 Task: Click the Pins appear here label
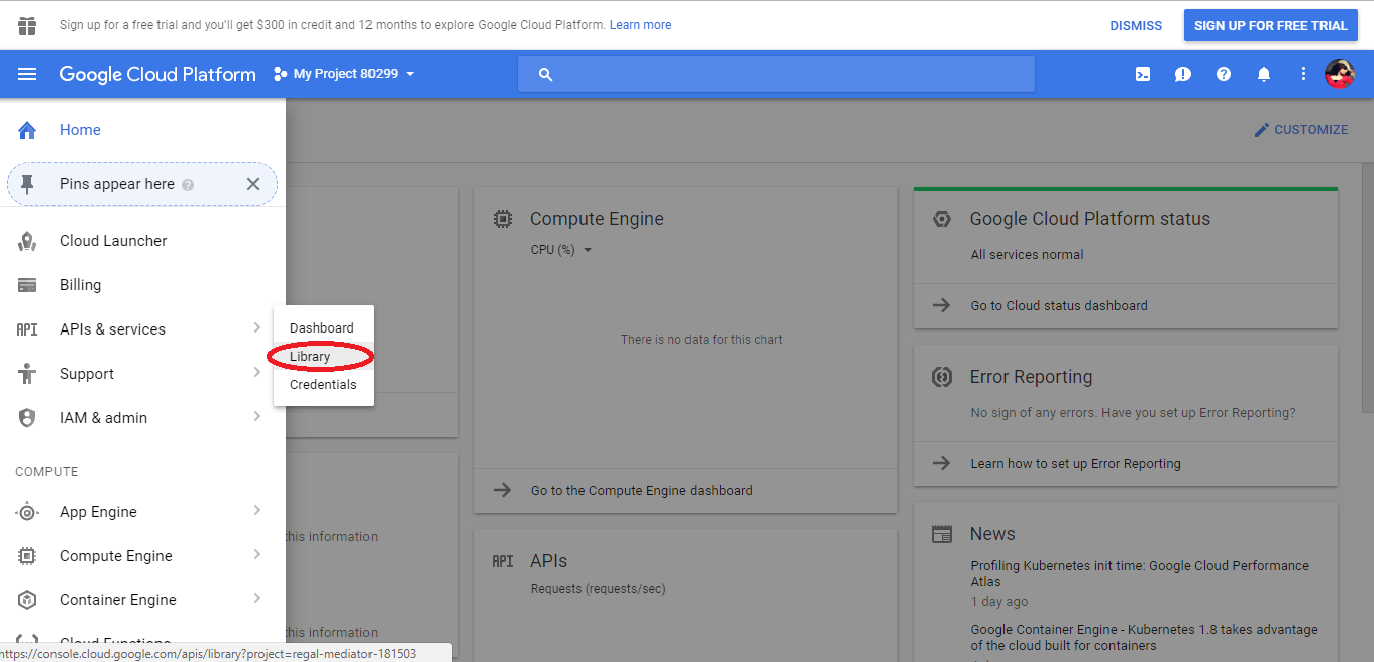click(x=117, y=184)
